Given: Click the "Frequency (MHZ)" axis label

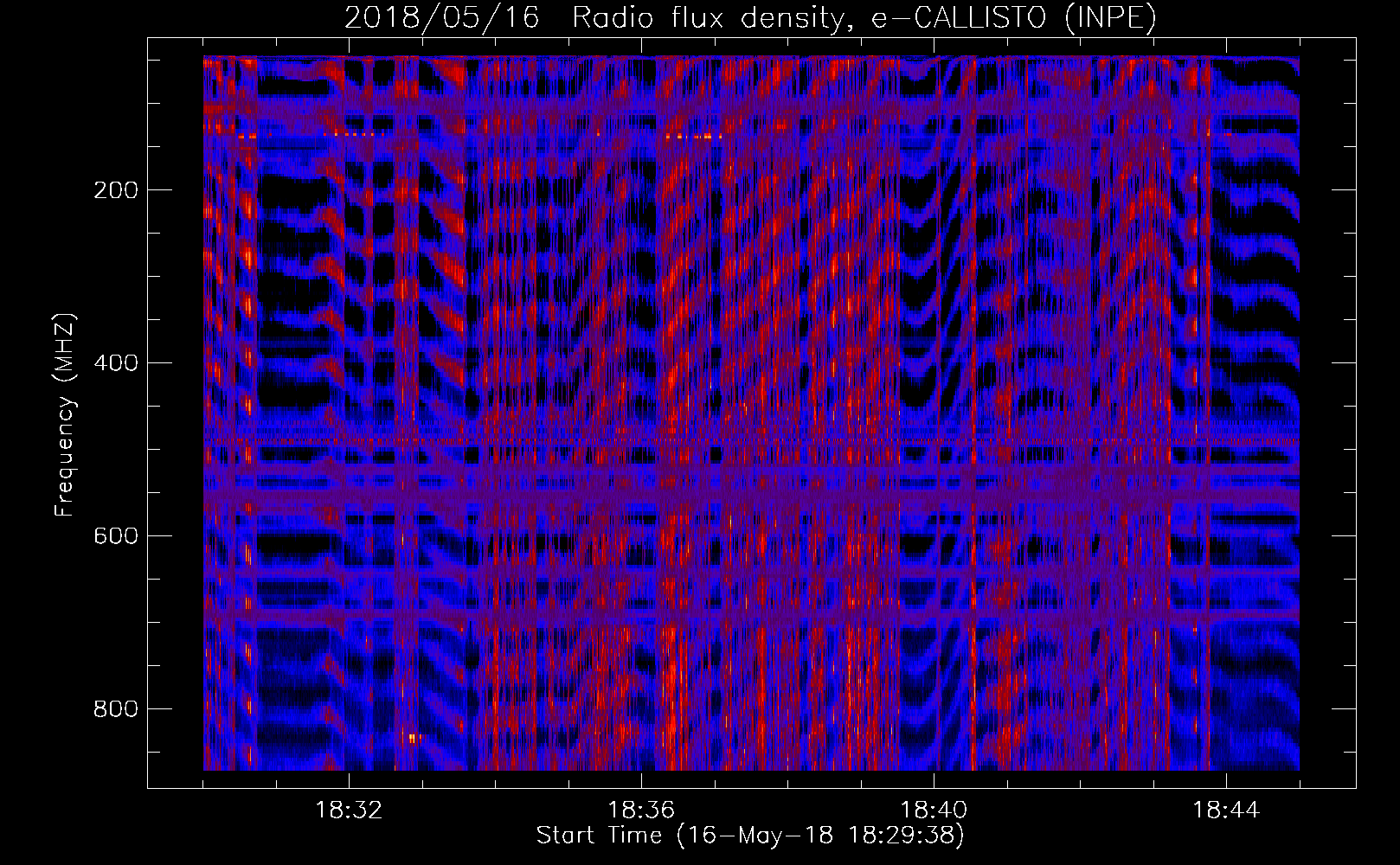Looking at the screenshot, I should (65, 414).
